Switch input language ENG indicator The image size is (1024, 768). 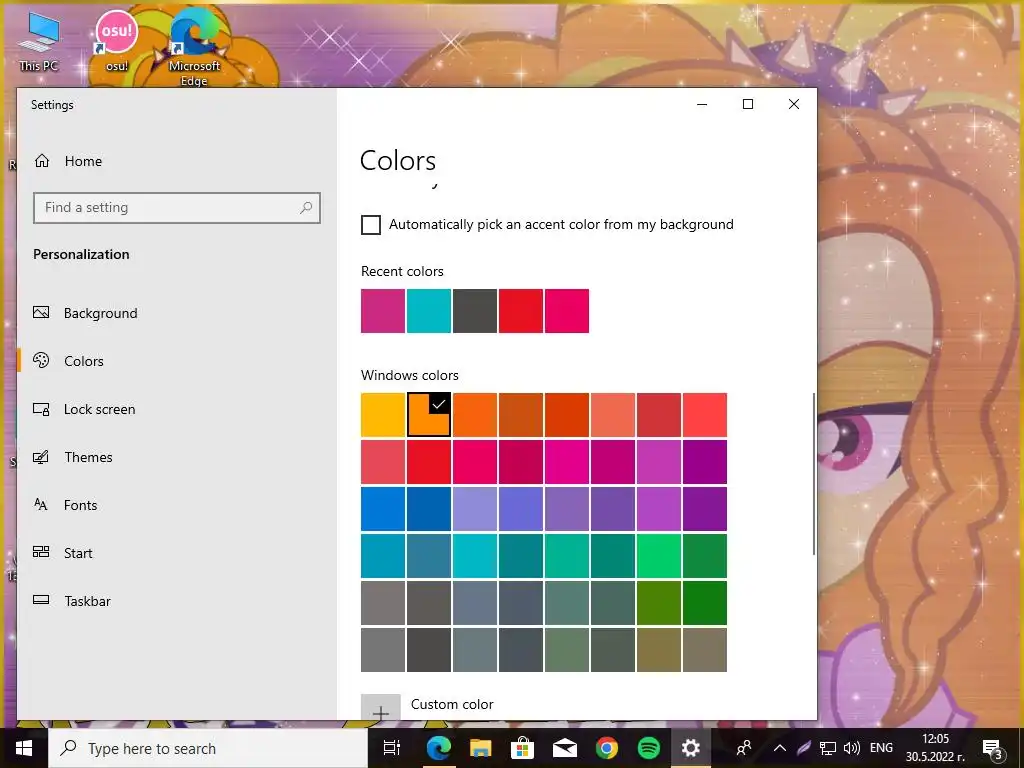tap(881, 748)
